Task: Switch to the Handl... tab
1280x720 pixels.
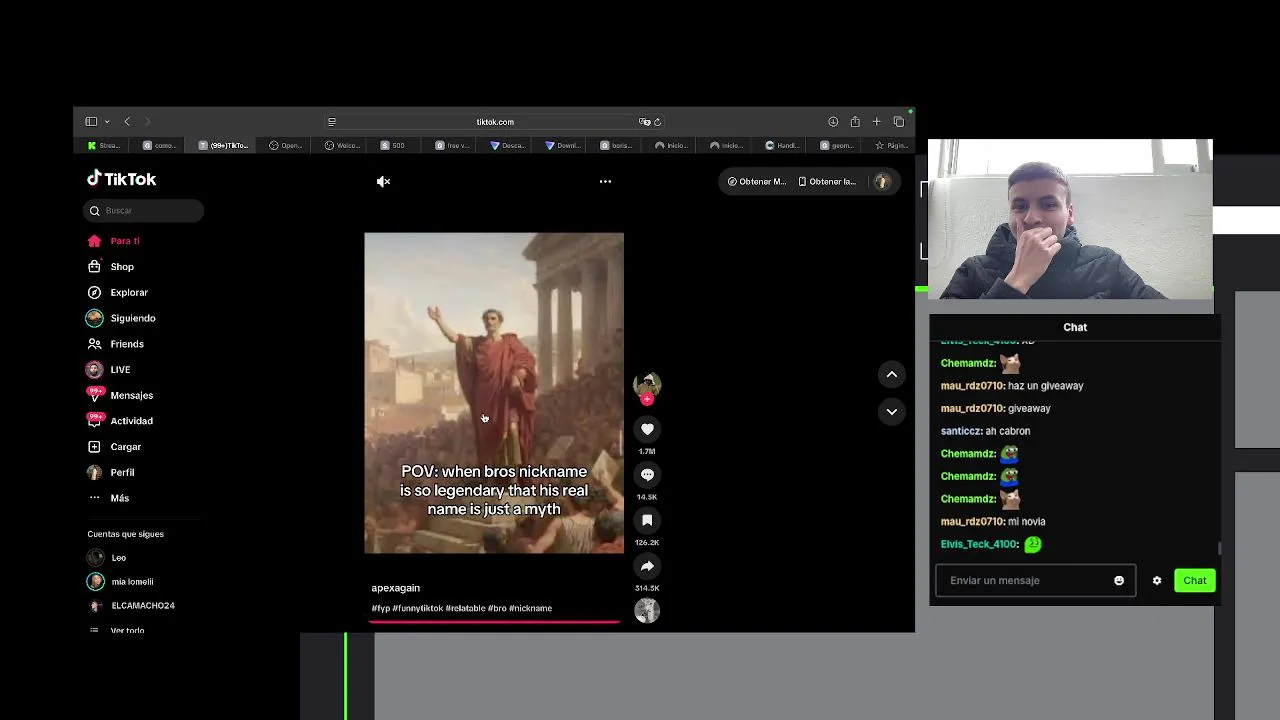Action: click(x=782, y=145)
